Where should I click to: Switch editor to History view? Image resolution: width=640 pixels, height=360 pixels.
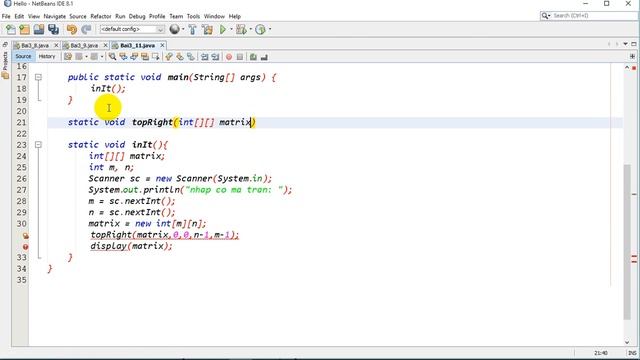47,56
